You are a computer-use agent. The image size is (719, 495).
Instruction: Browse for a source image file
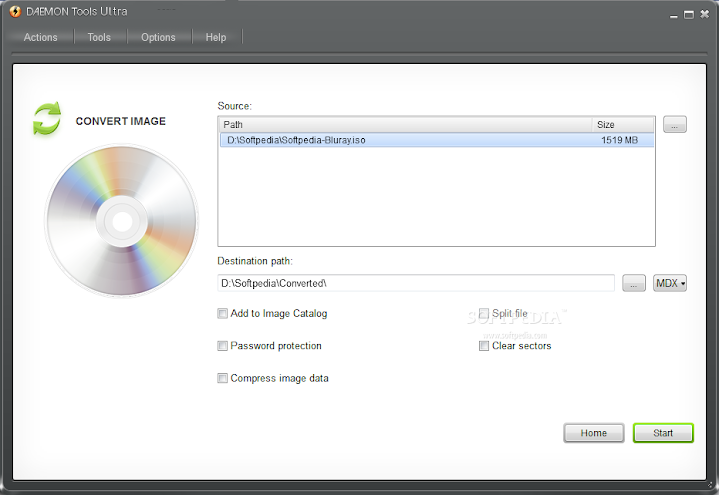click(x=675, y=124)
